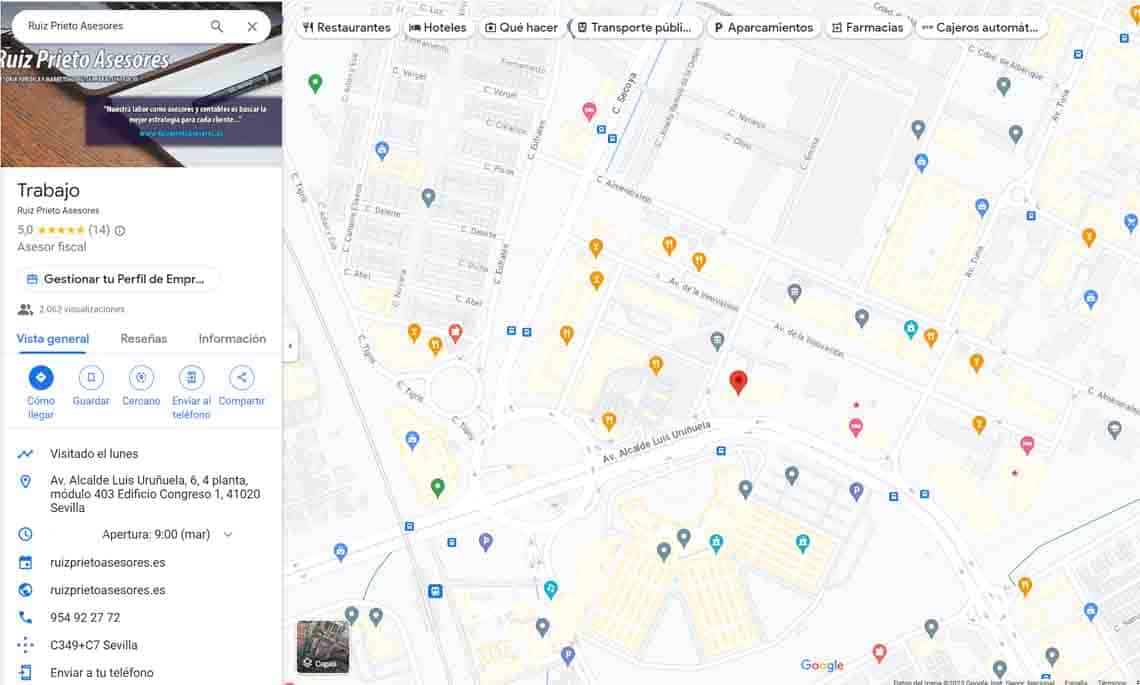Switch to the Reseñas tab
This screenshot has width=1140, height=685.
click(x=143, y=339)
